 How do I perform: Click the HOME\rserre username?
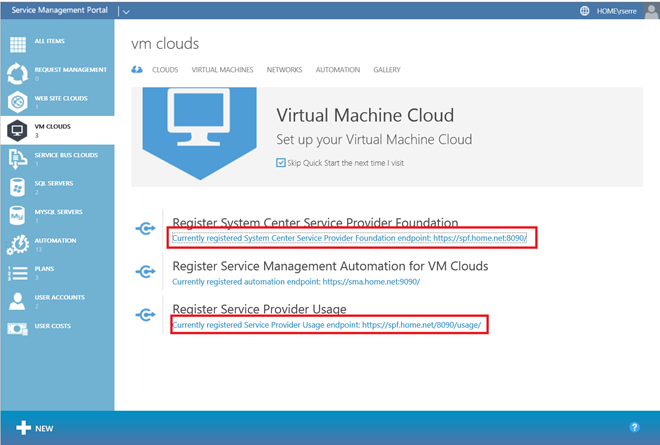click(x=617, y=11)
